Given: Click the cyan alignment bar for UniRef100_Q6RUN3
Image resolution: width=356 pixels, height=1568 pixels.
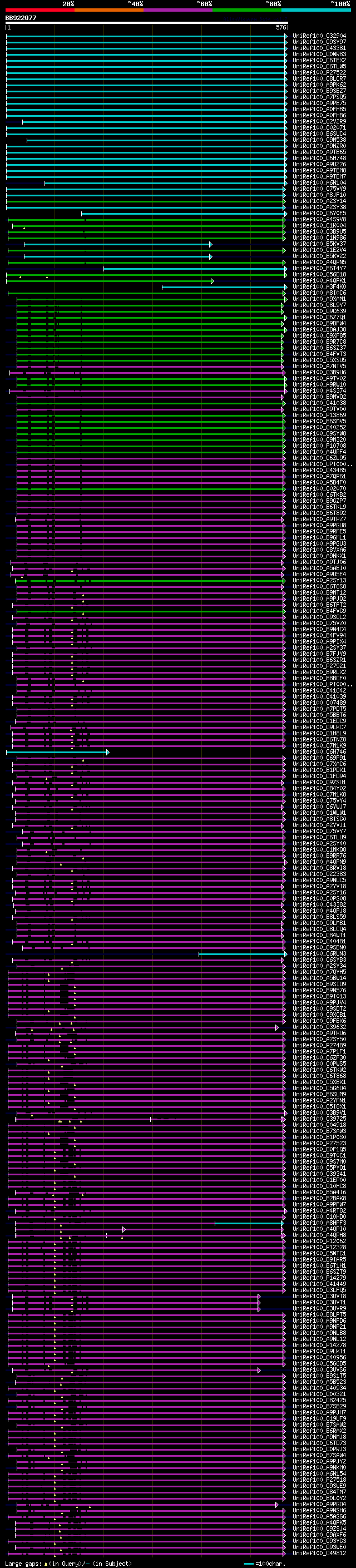Looking at the screenshot, I should pyautogui.click(x=243, y=954).
